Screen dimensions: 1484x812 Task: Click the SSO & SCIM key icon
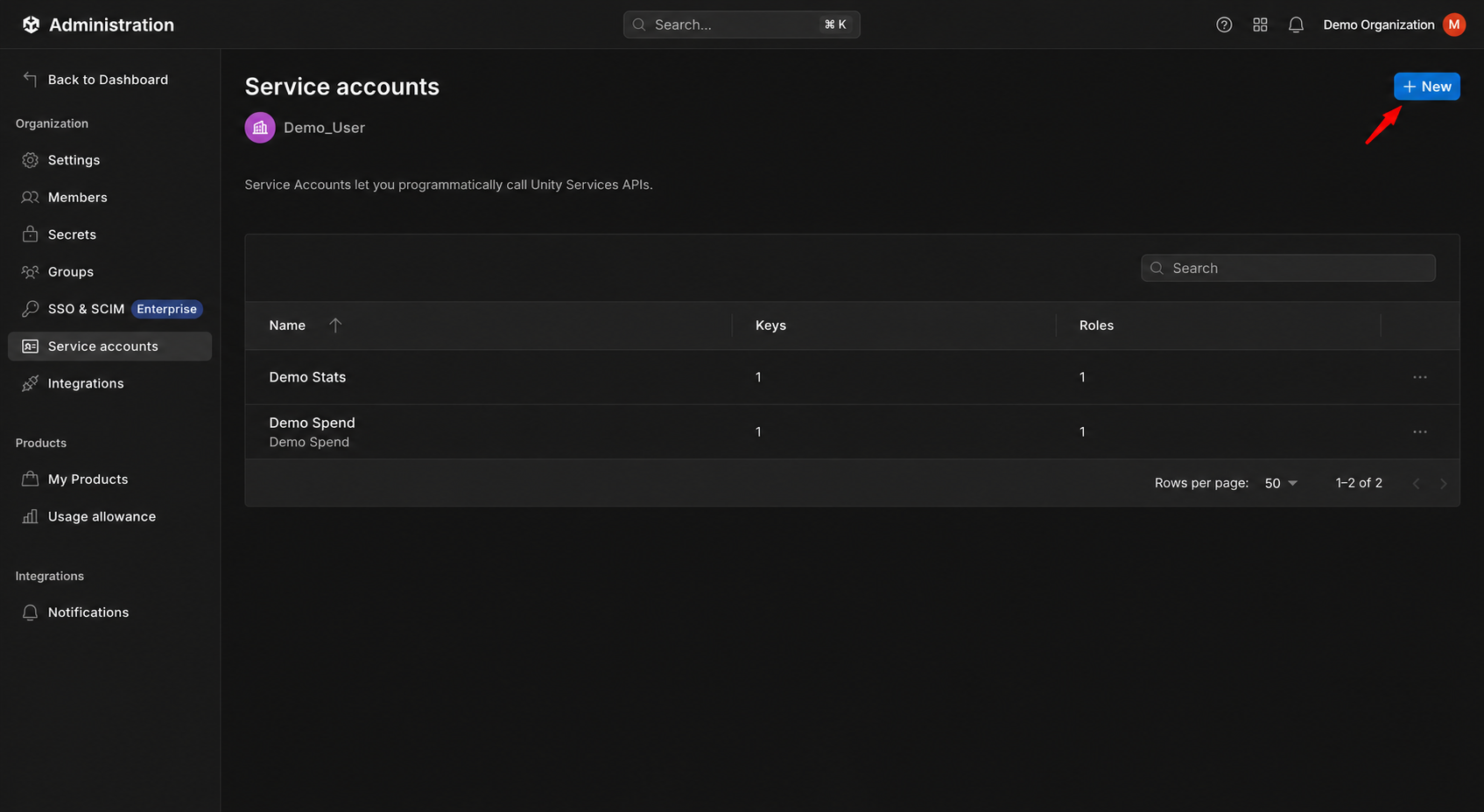point(30,309)
